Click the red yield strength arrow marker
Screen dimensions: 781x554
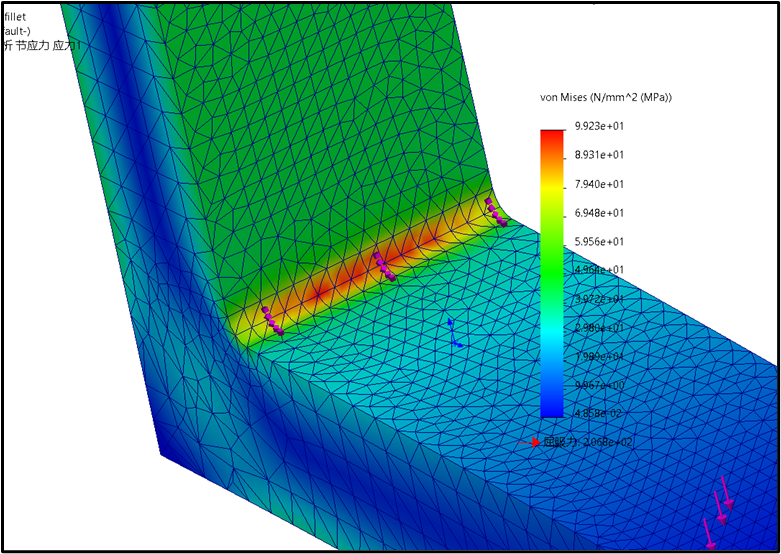click(x=529, y=442)
